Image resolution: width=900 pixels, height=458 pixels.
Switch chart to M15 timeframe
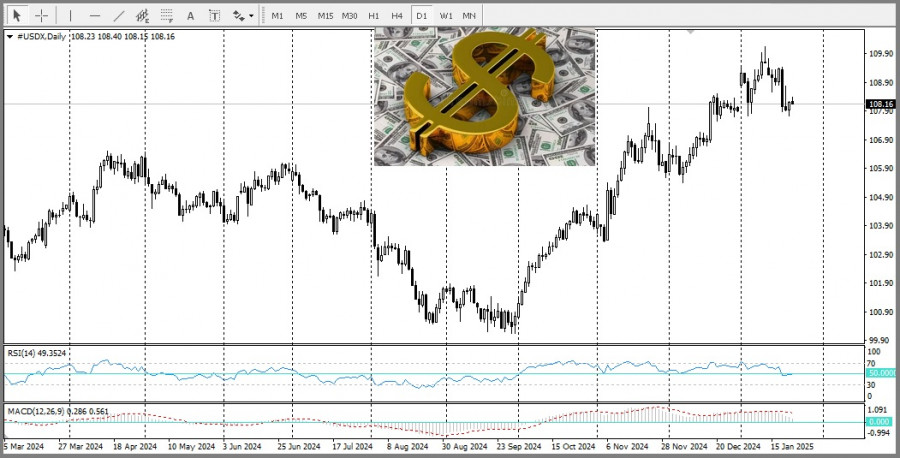[325, 16]
